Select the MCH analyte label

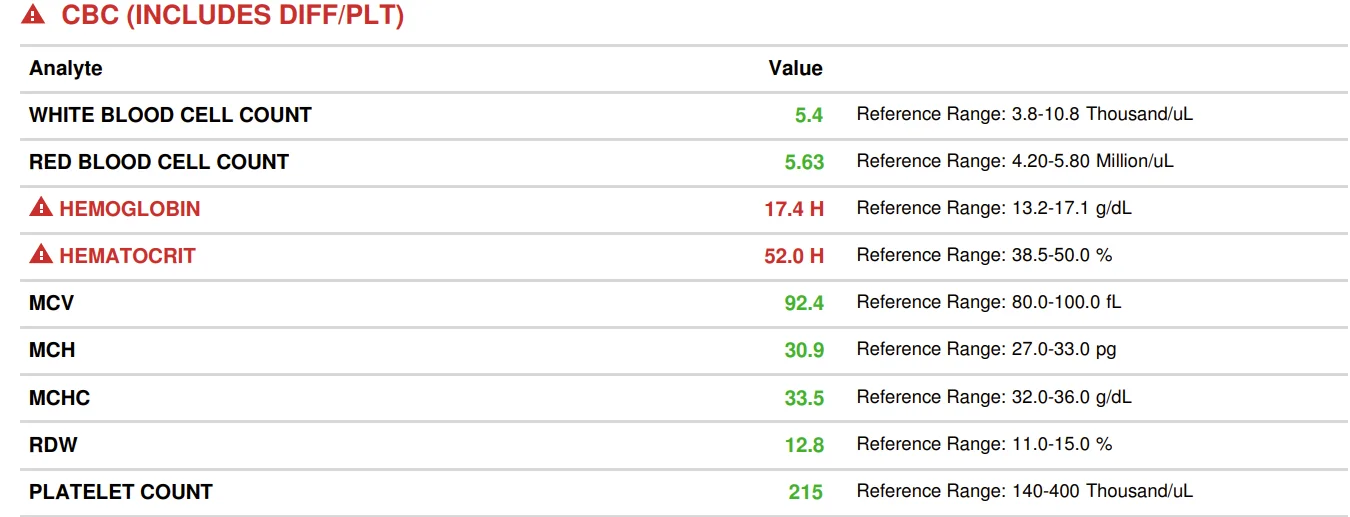point(52,350)
